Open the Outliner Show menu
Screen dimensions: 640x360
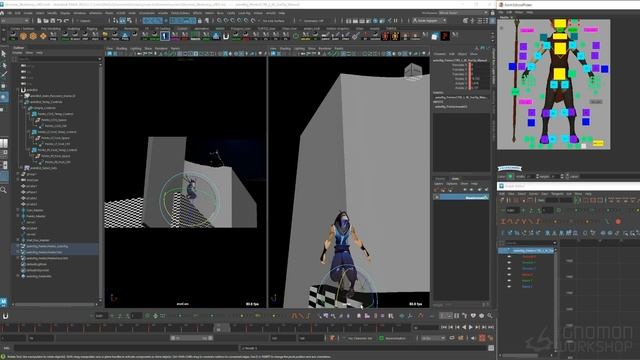[29, 53]
